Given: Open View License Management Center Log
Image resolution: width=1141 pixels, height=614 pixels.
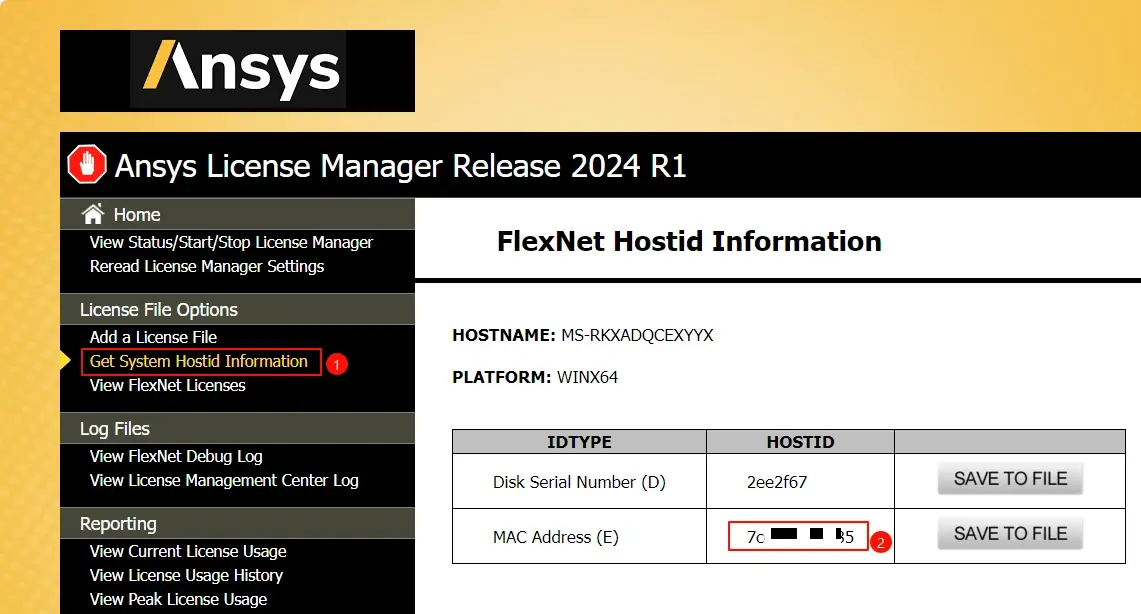Looking at the screenshot, I should coord(224,480).
